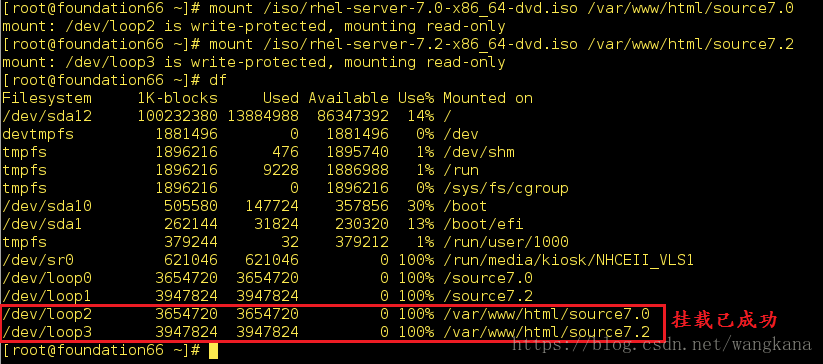Click the 86347392 available value
823x364 pixels.
(353, 116)
